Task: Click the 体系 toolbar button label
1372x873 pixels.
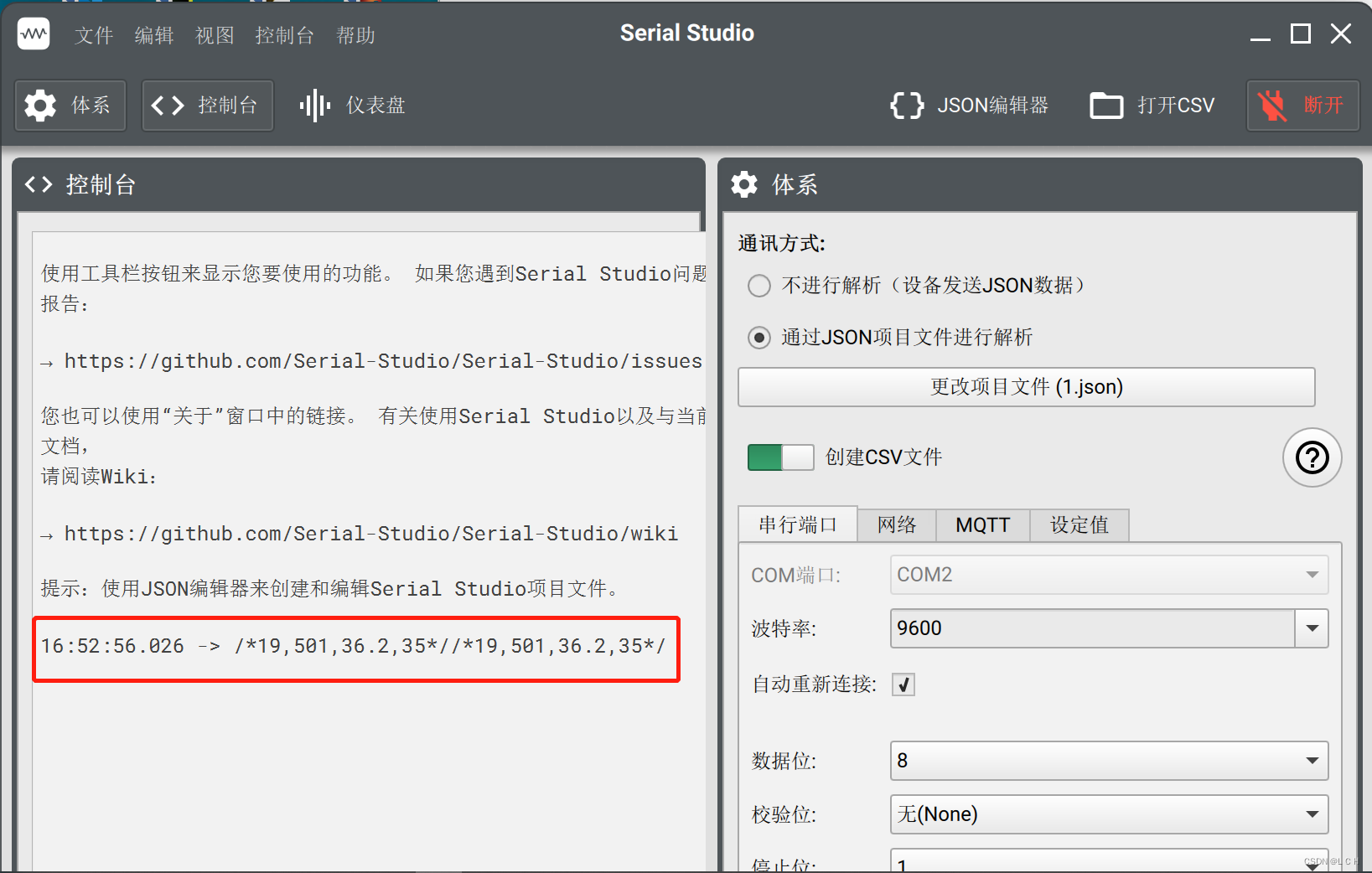Action: pos(91,106)
